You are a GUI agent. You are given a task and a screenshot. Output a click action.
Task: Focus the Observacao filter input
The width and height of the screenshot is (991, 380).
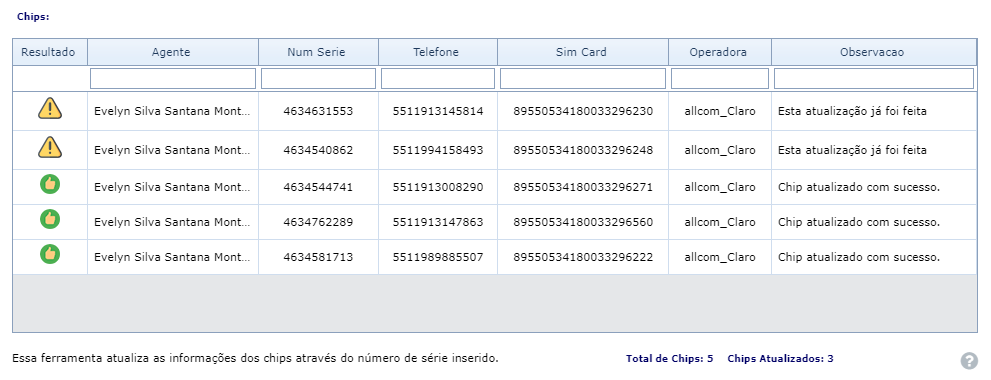pyautogui.click(x=874, y=78)
